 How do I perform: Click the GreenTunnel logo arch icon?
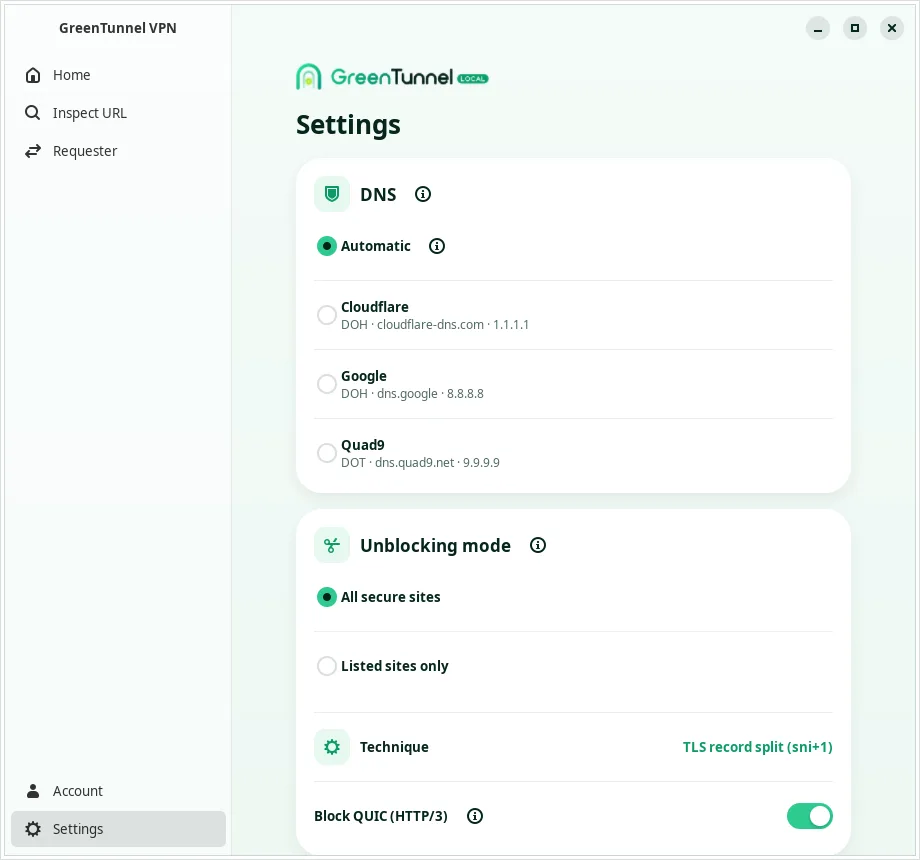pyautogui.click(x=309, y=77)
